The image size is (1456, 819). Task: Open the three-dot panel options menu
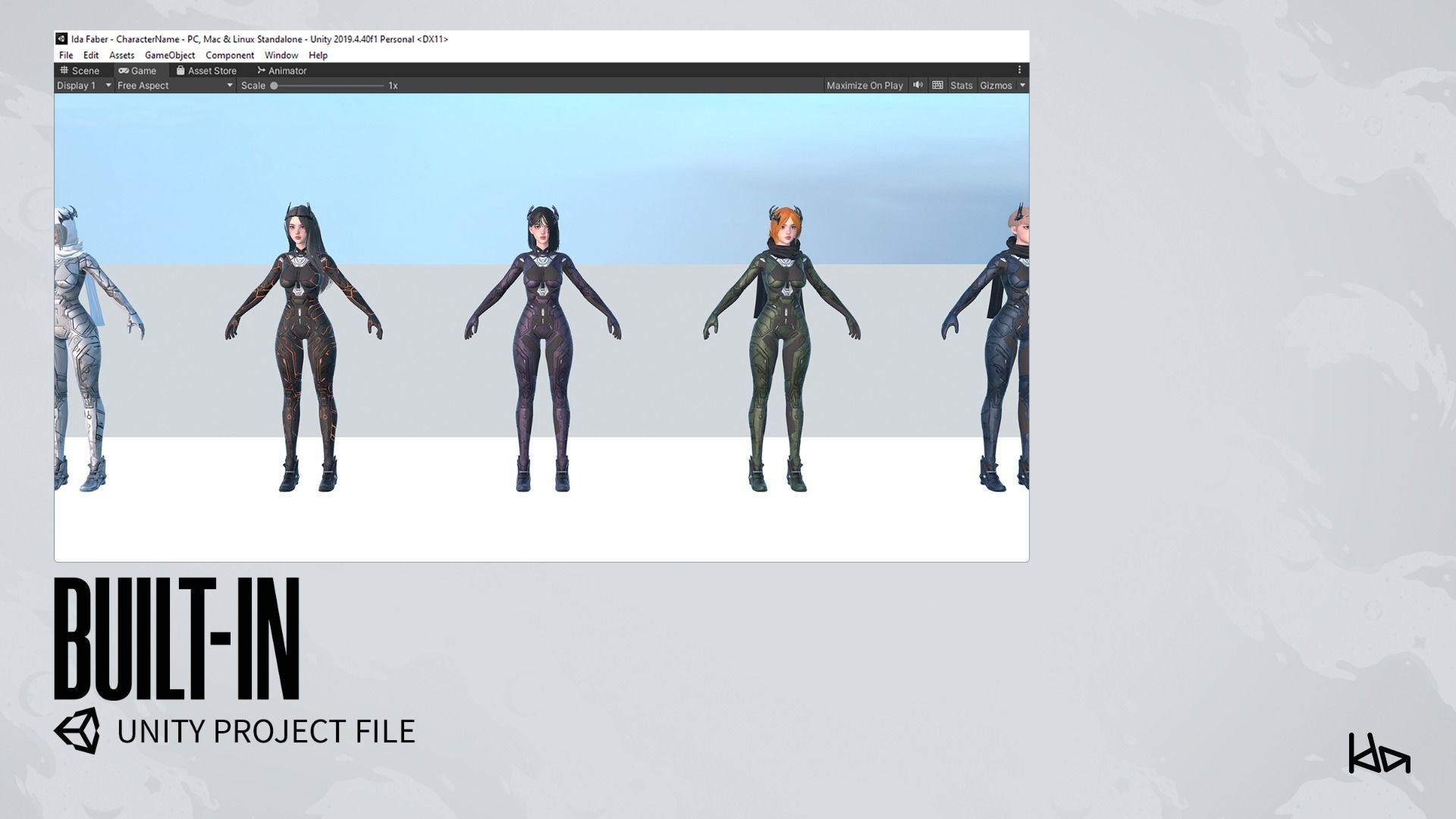tap(1019, 70)
